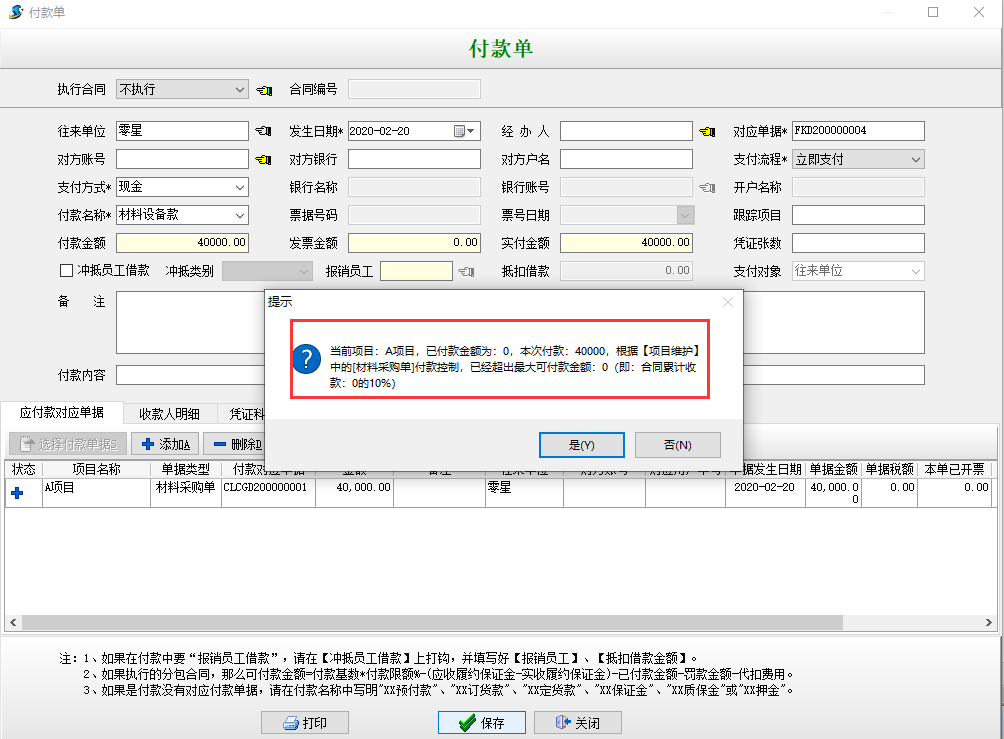This screenshot has height=739, width=1004.
Task: Click the lookup hand icon beside 经办人
Action: (708, 131)
